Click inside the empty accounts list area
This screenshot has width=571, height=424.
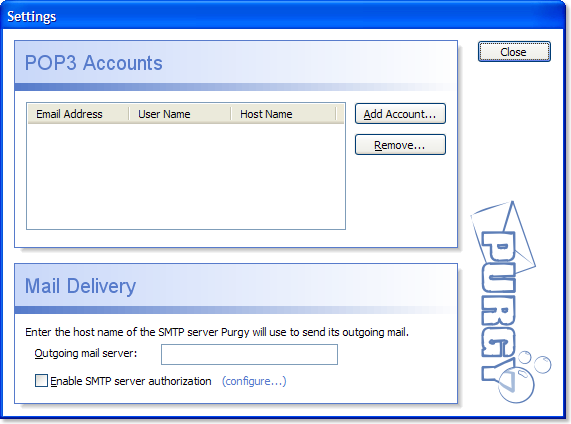click(186, 176)
